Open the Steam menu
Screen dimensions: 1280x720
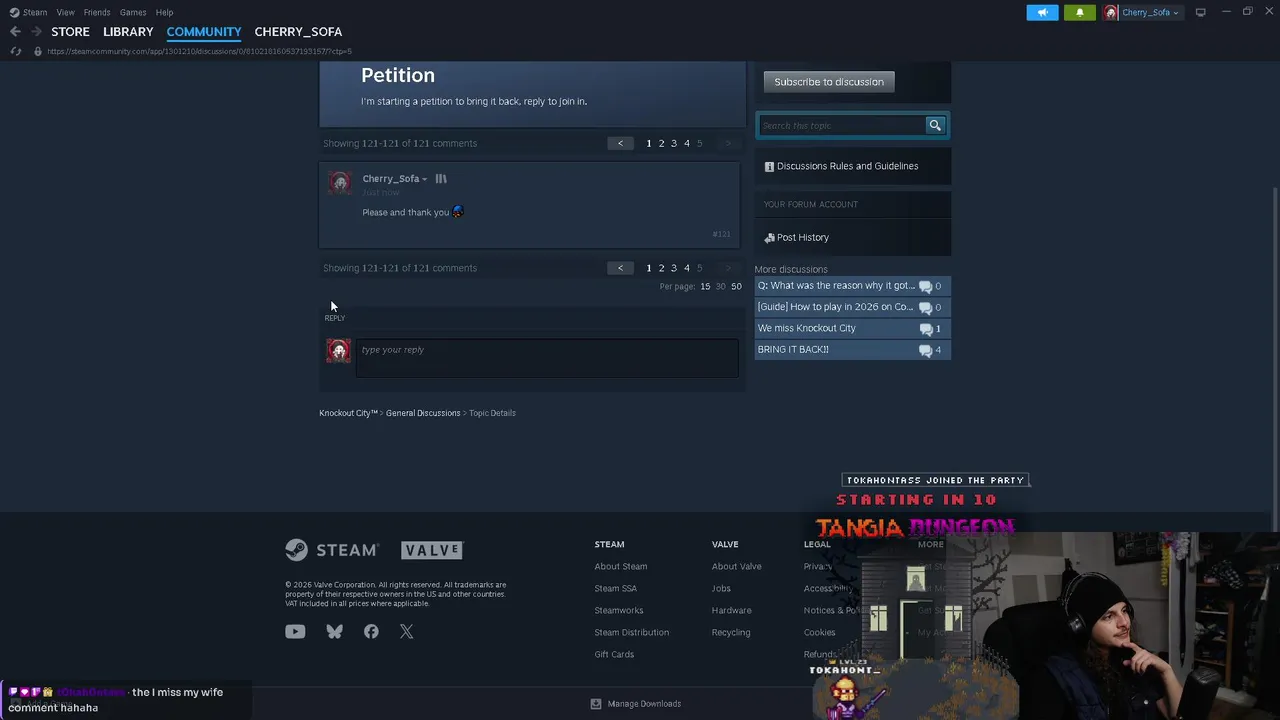35,12
